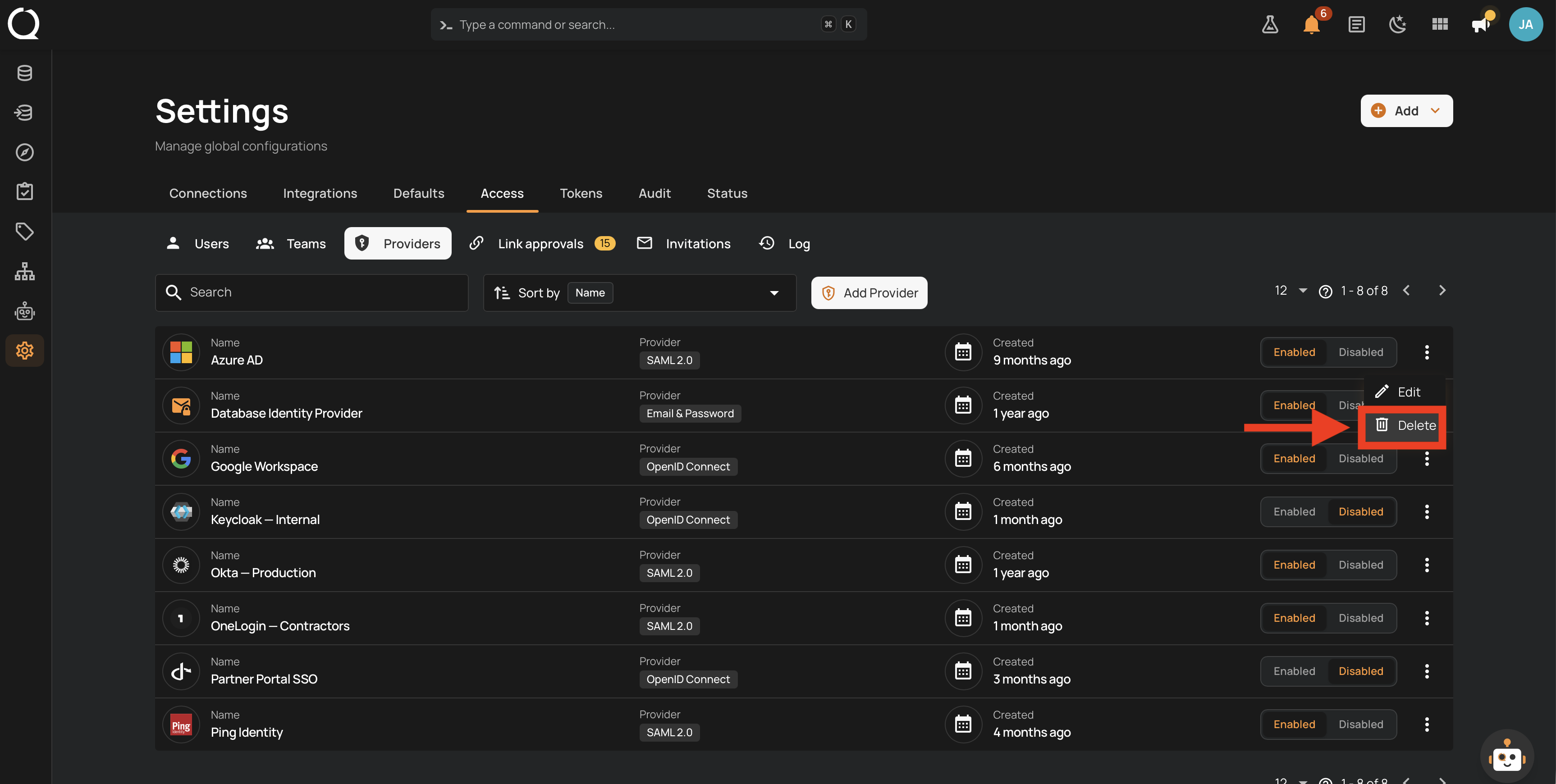The height and width of the screenshot is (784, 1556).
Task: Open the Teams sub-tab
Action: coord(291,243)
